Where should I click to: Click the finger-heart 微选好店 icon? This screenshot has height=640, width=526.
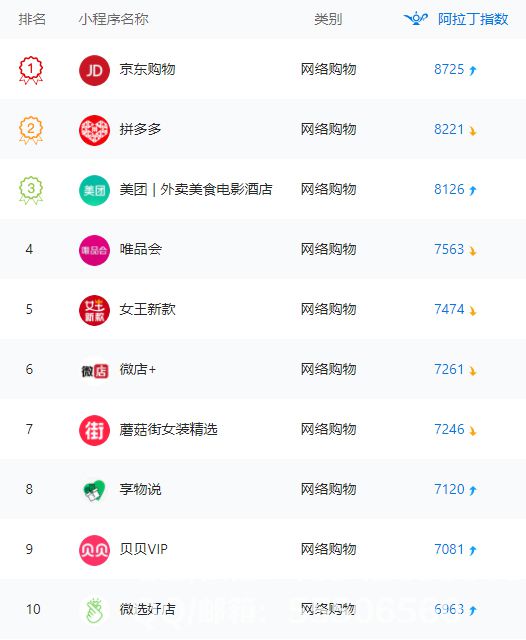point(95,611)
